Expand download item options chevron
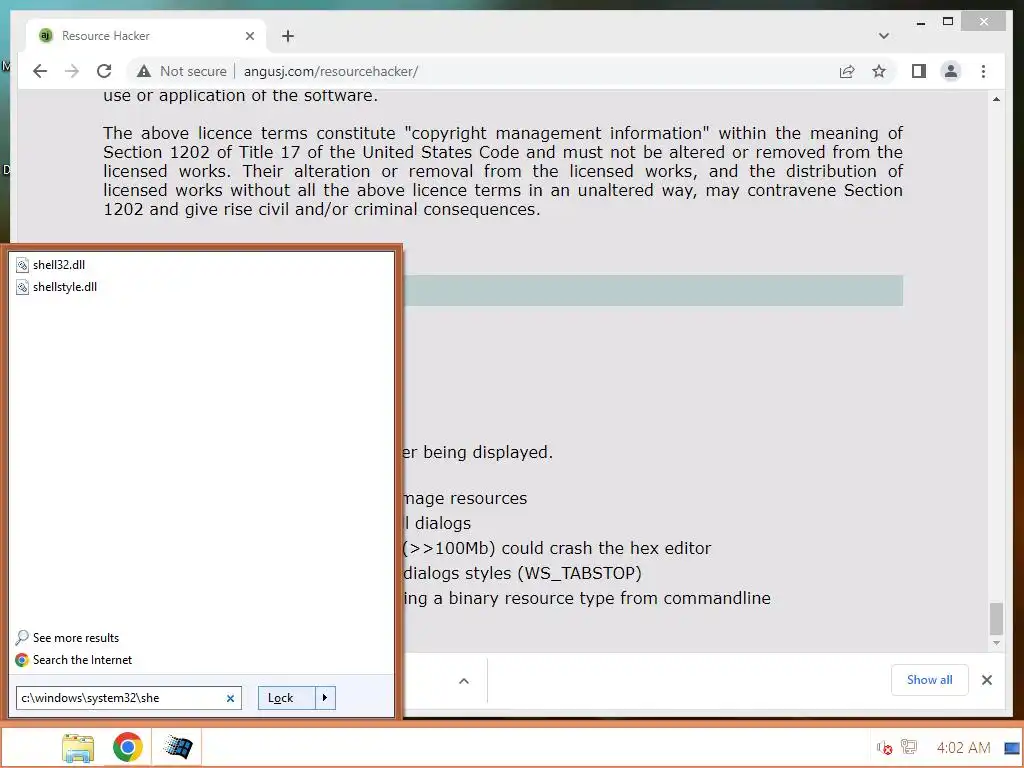Image resolution: width=1024 pixels, height=768 pixels. coord(464,680)
